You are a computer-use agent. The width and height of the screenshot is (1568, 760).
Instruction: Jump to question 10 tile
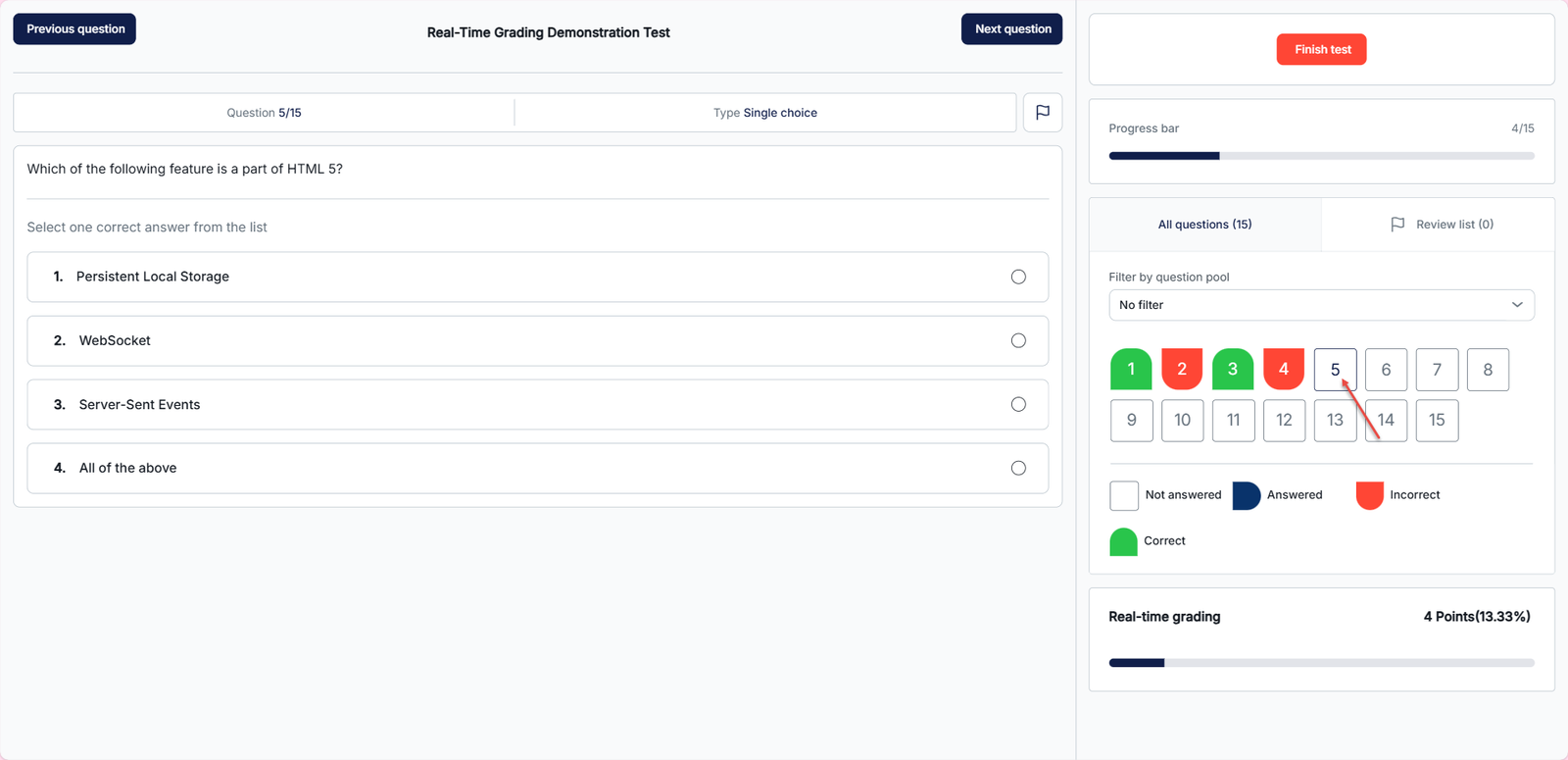(1182, 421)
